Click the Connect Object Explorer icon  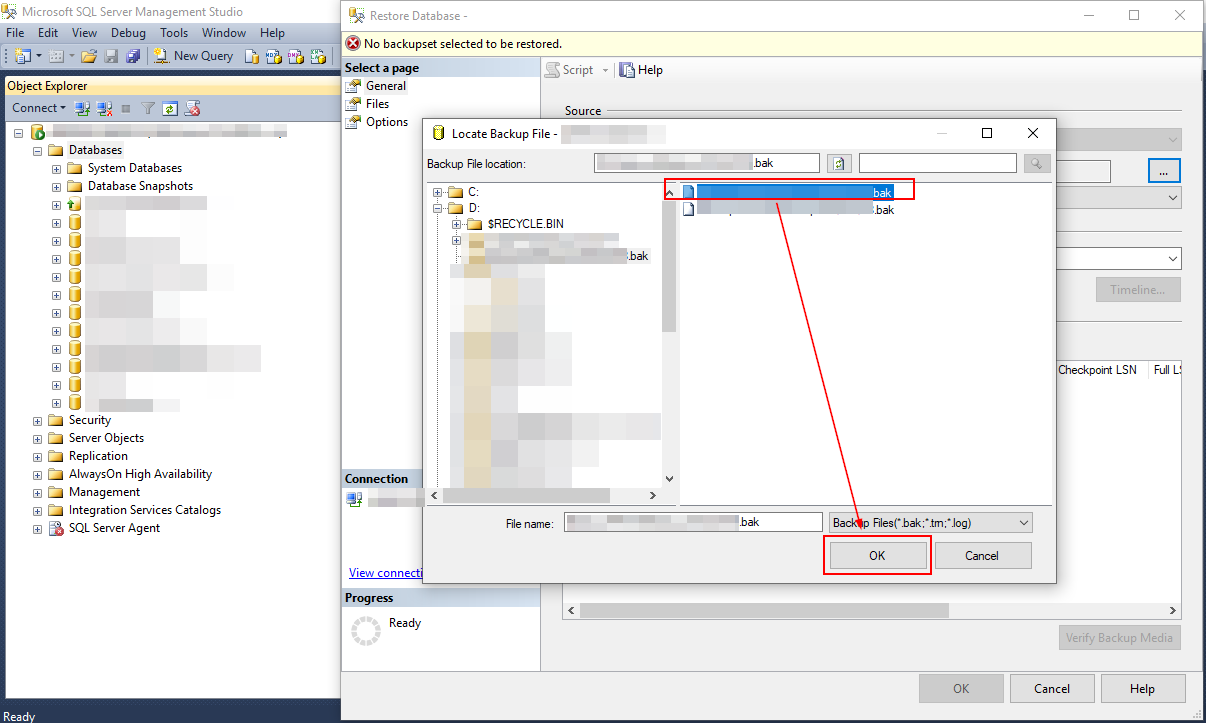pyautogui.click(x=83, y=108)
